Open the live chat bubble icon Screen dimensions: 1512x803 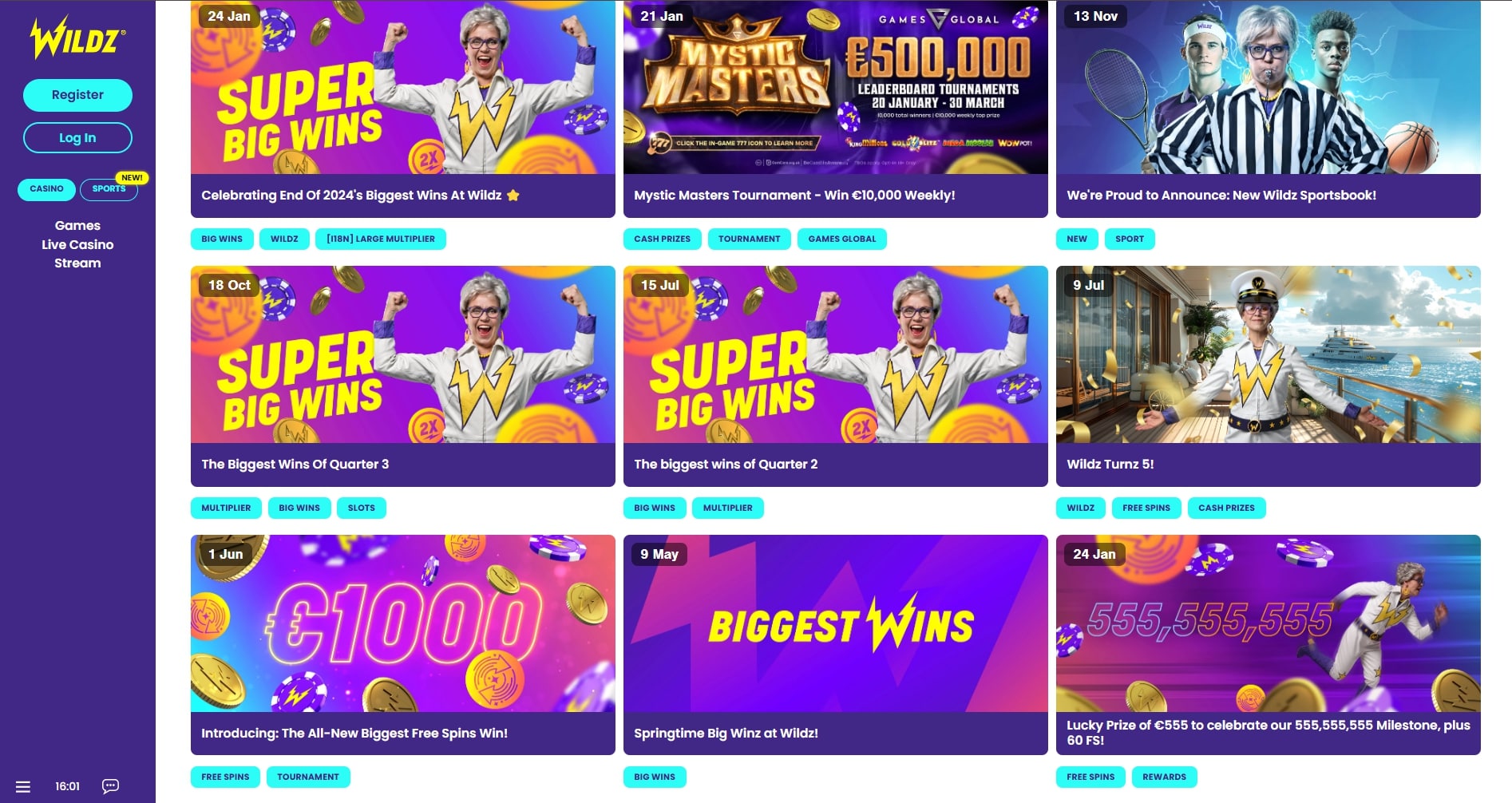tap(110, 786)
